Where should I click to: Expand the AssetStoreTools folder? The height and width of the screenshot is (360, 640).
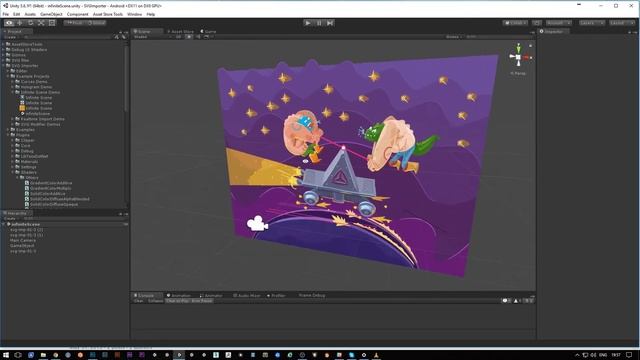click(x=4, y=44)
